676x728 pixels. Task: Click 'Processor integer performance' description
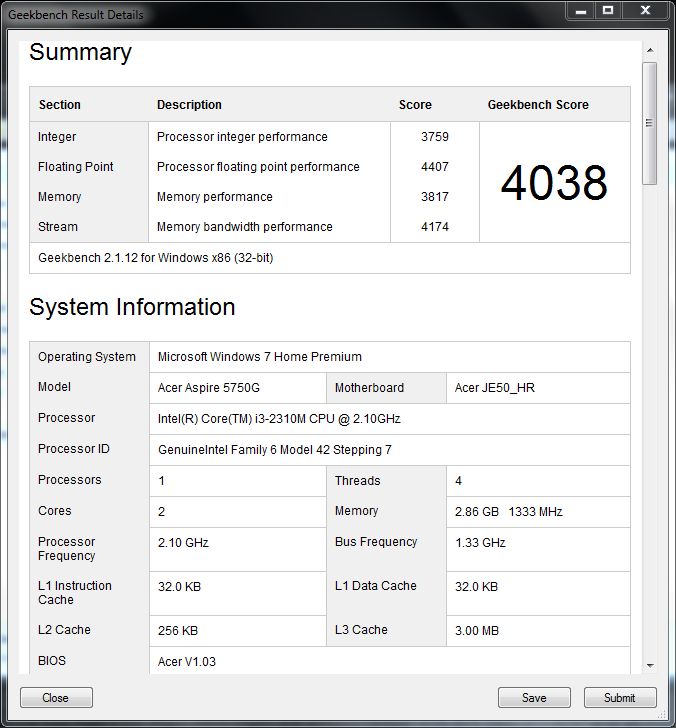tap(242, 136)
